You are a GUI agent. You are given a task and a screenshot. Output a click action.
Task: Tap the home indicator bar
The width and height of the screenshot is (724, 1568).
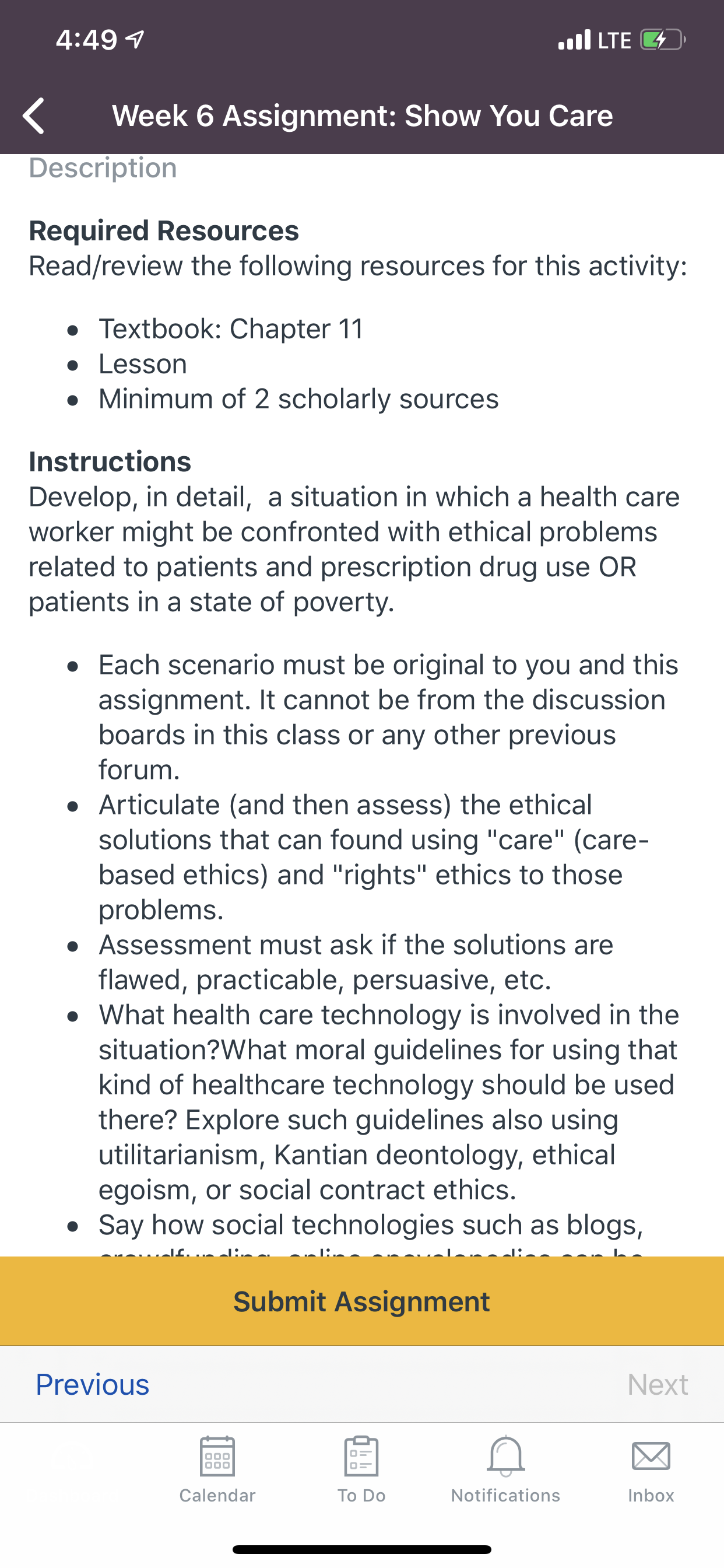pyautogui.click(x=362, y=1549)
